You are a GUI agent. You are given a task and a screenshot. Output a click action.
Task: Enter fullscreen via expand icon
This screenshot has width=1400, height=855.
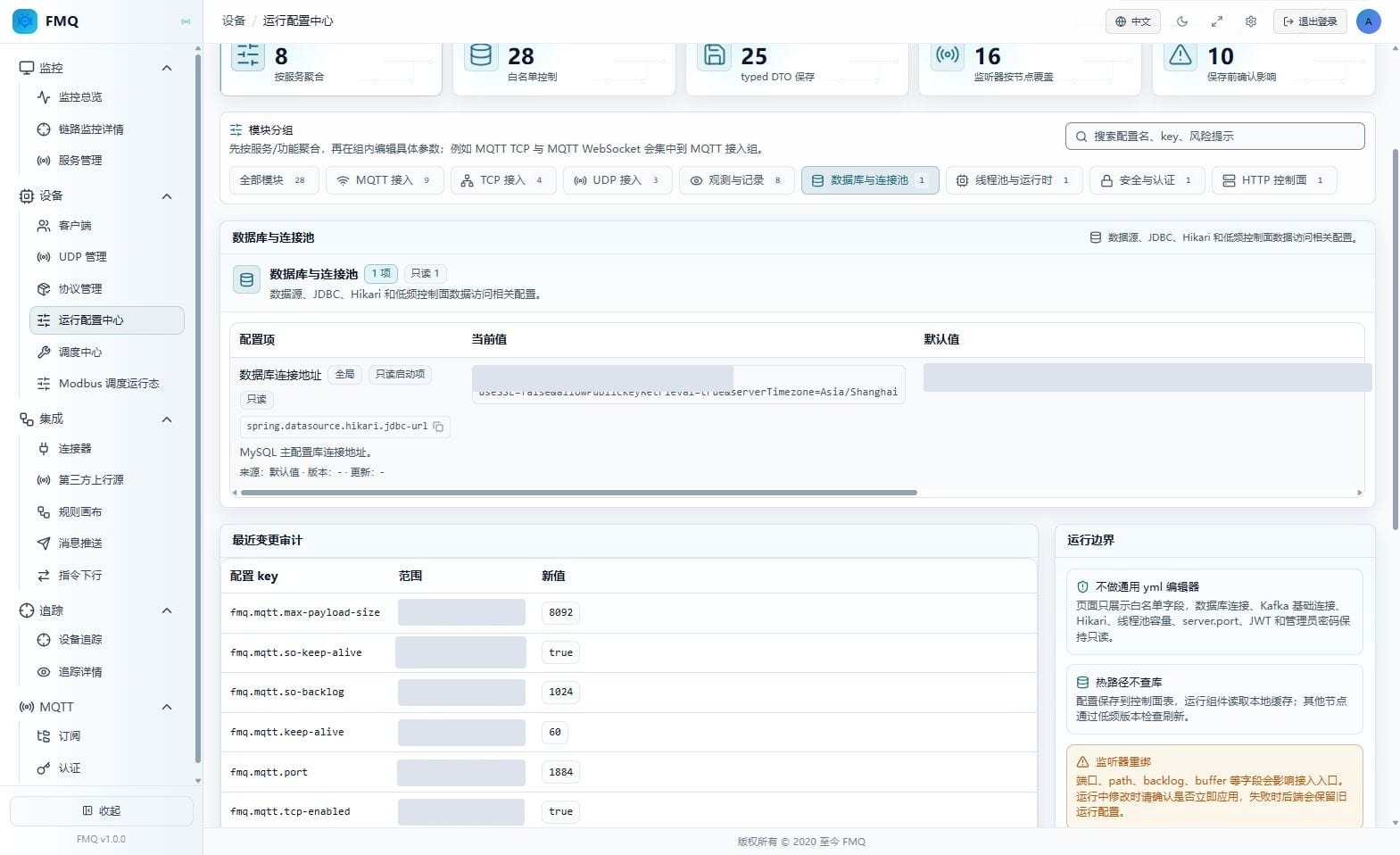click(1216, 21)
